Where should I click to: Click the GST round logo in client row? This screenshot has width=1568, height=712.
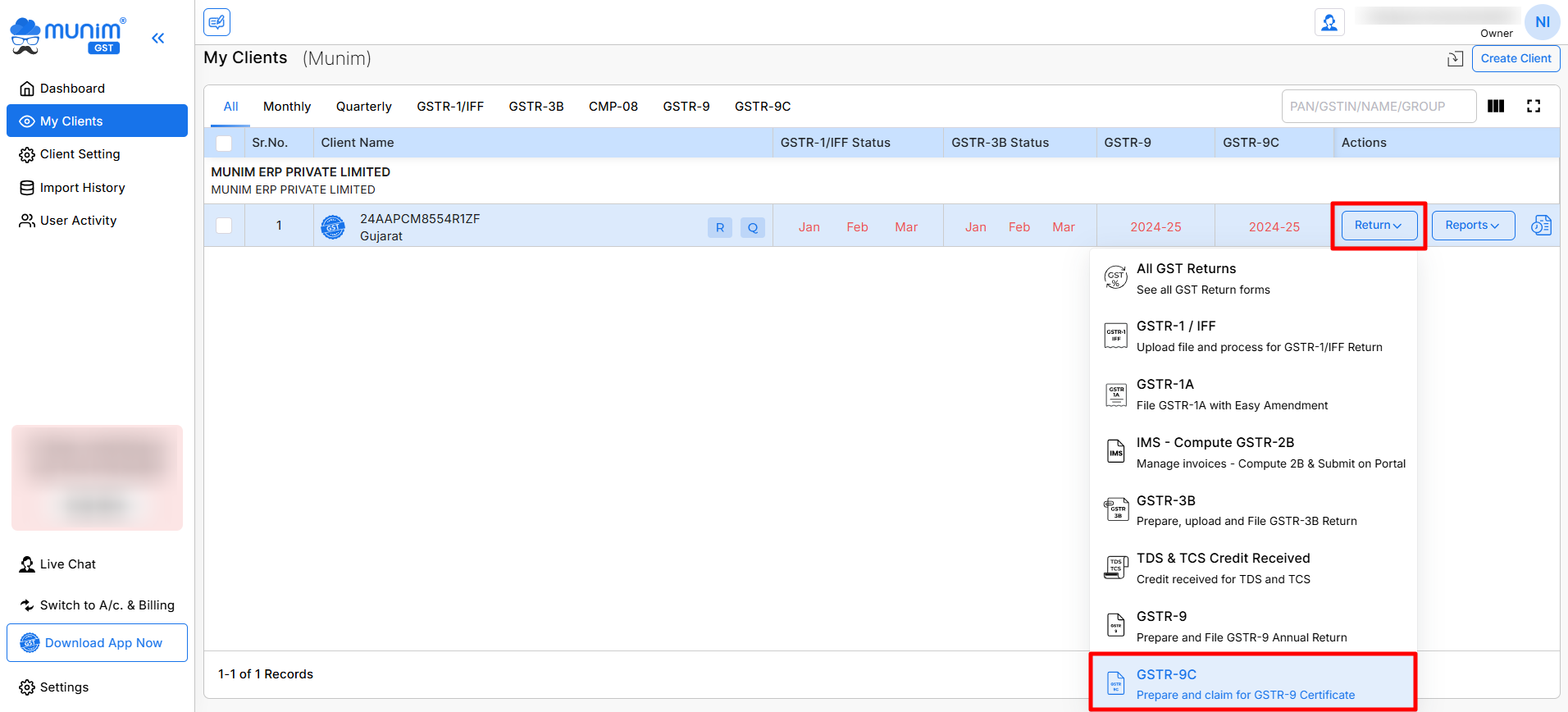click(333, 227)
